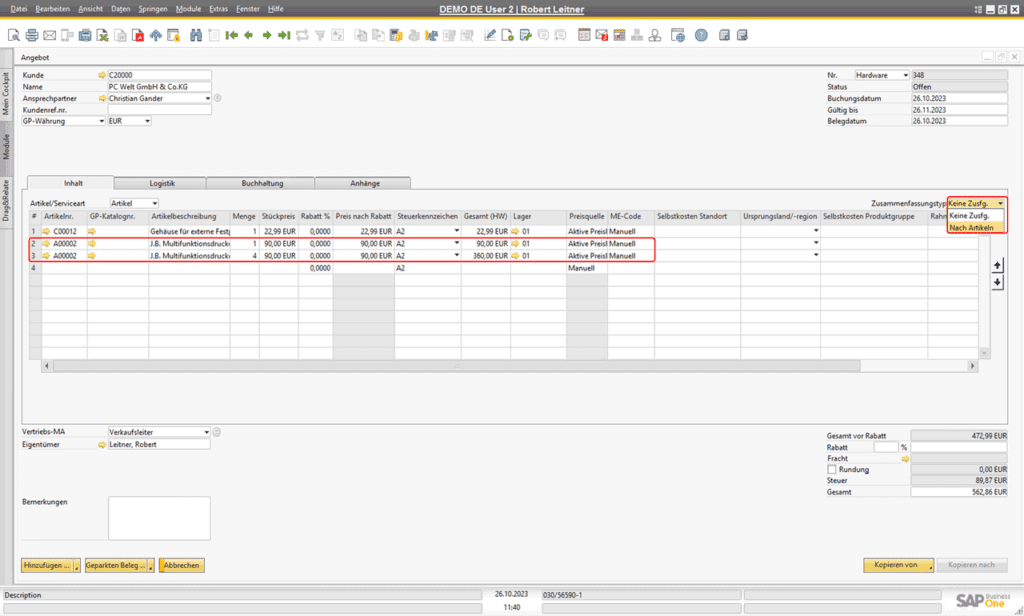Image resolution: width=1024 pixels, height=616 pixels.
Task: Choose 'Keine Zusfg.' option in open dropdown list
Action: [x=976, y=216]
